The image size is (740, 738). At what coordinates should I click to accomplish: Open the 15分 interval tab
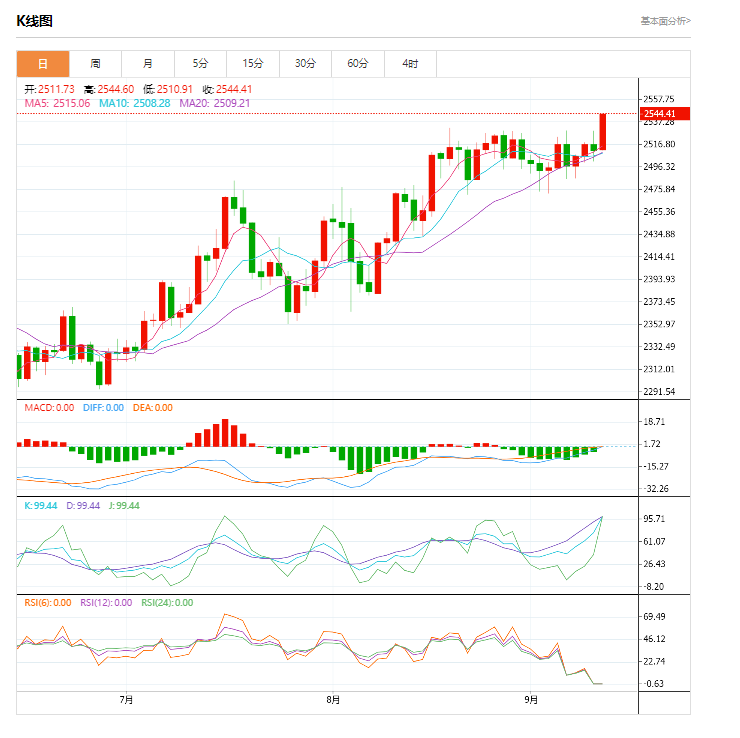point(253,64)
